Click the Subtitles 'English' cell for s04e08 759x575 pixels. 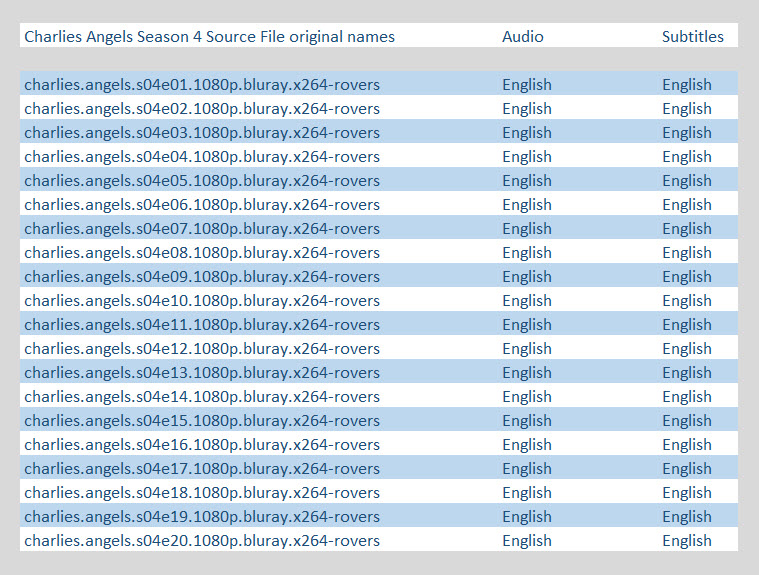(687, 253)
